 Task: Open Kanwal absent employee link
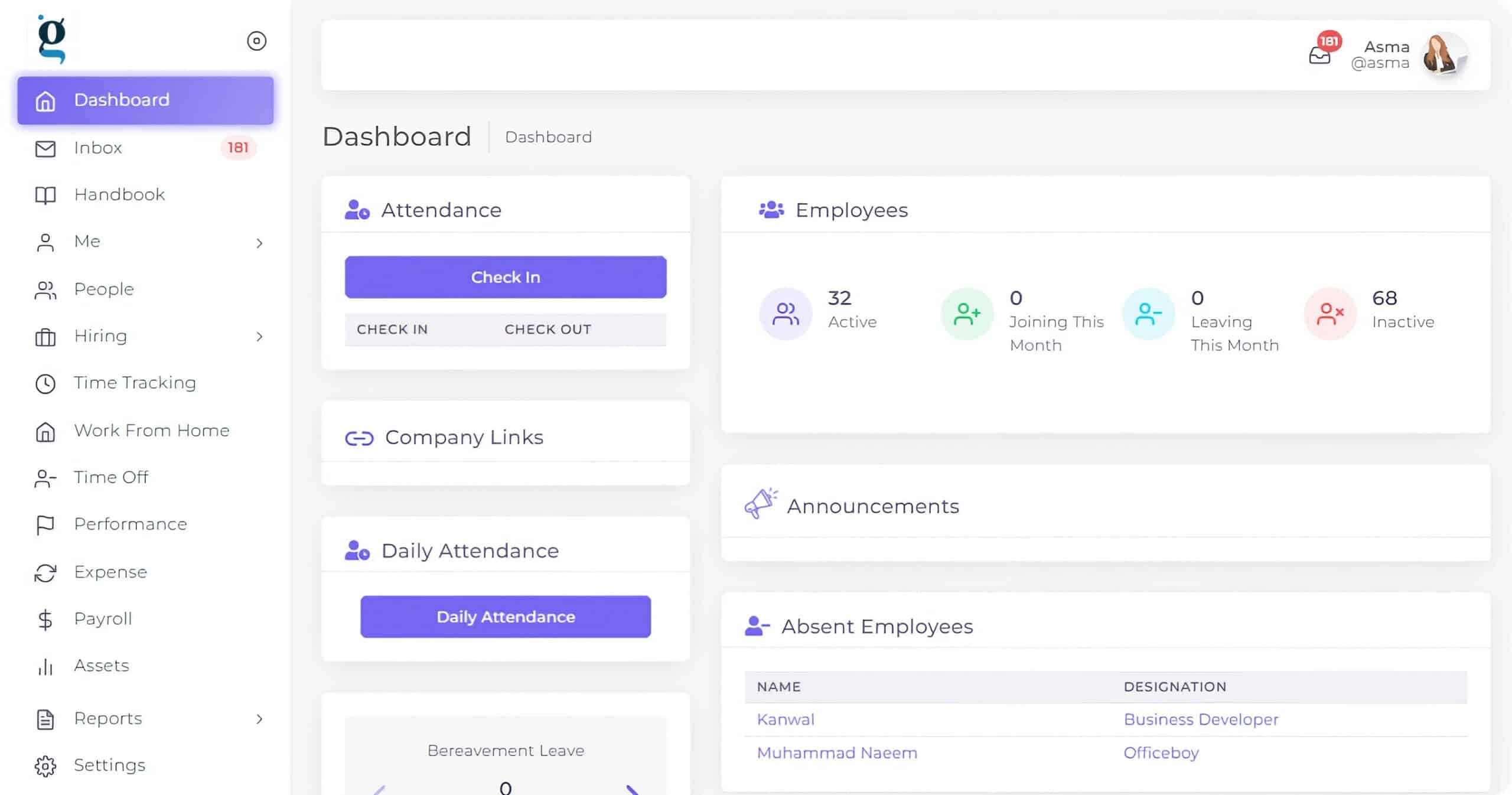point(785,719)
